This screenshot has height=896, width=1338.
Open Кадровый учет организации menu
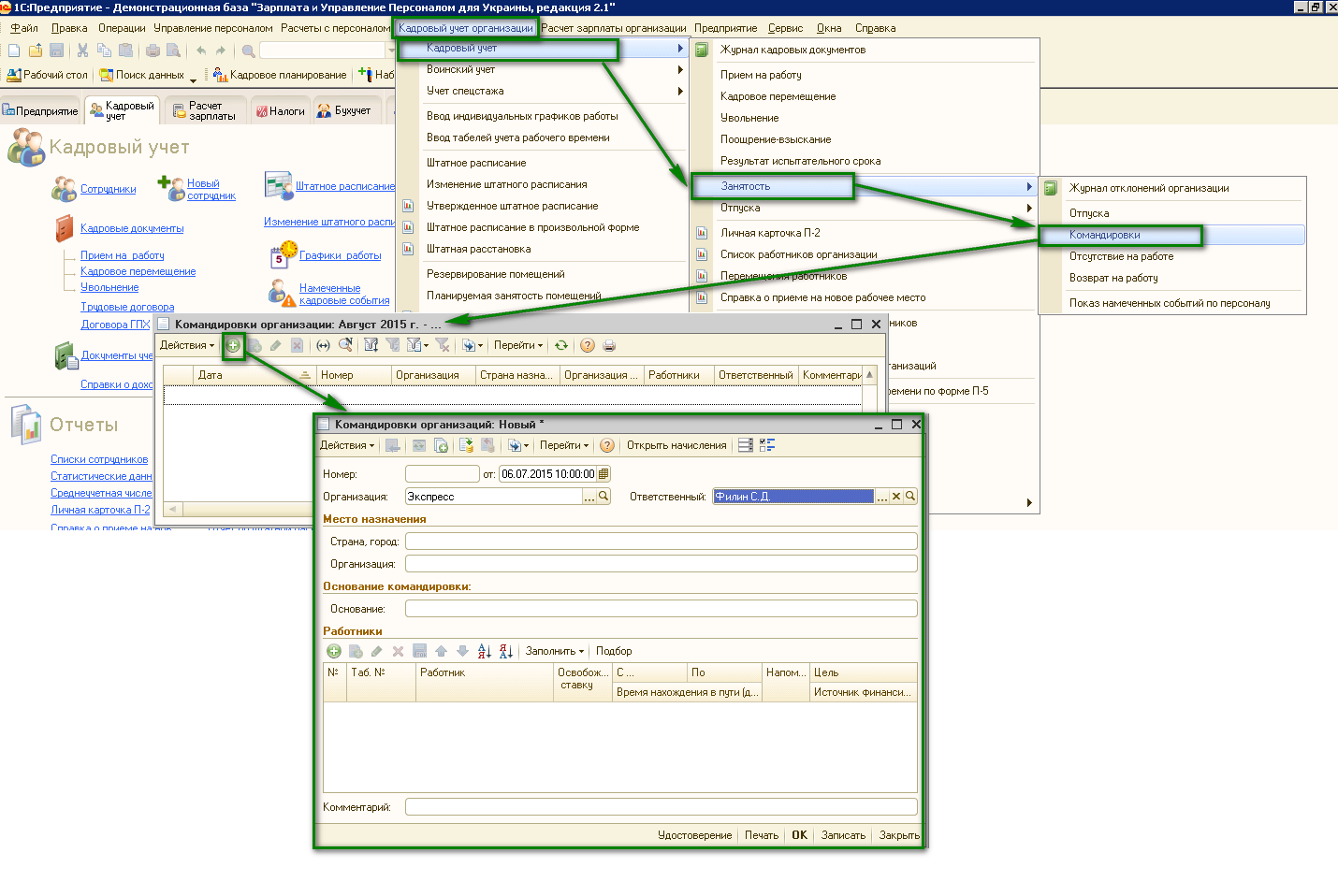point(465,28)
